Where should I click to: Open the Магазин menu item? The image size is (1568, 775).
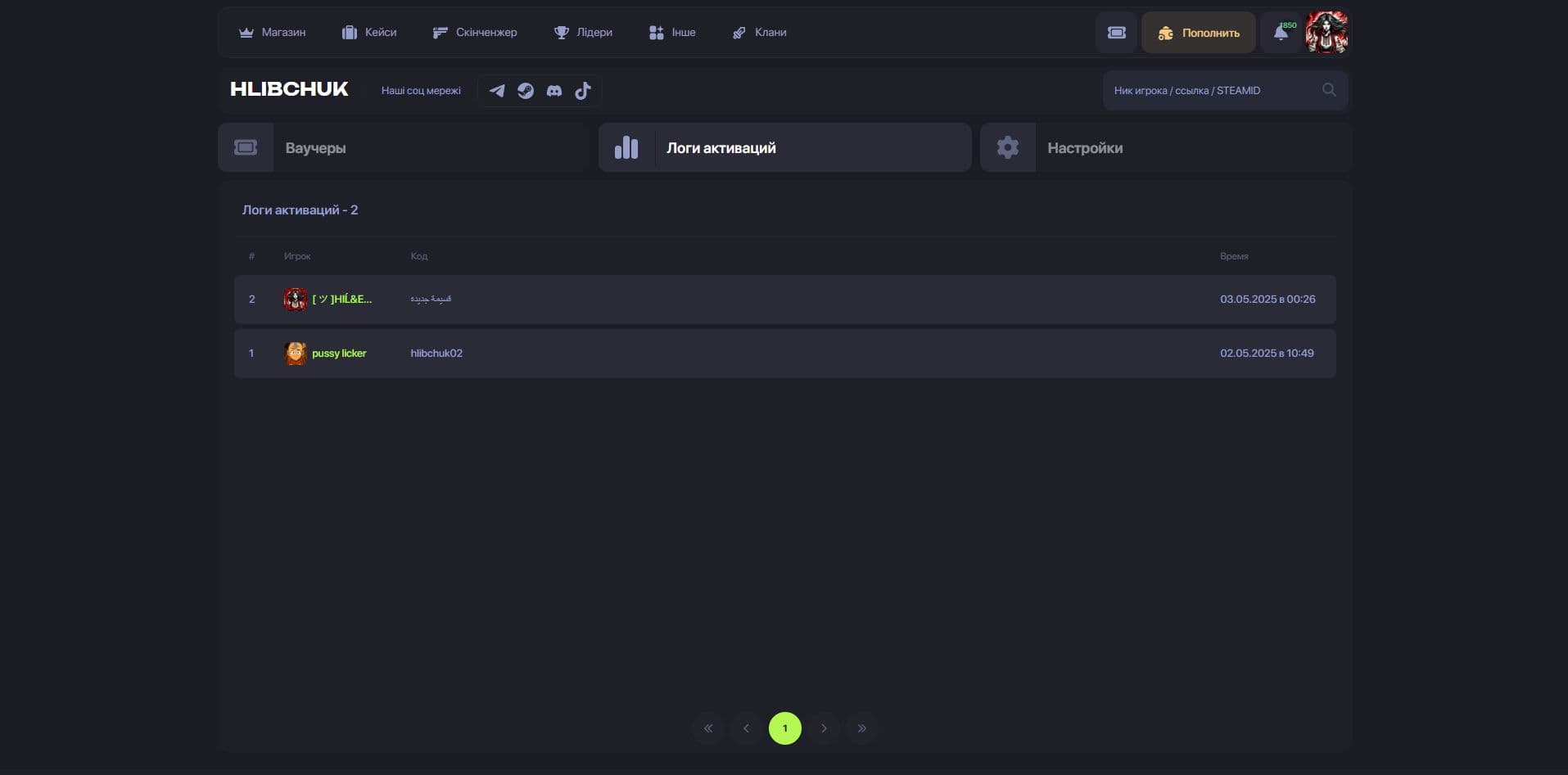tap(272, 33)
